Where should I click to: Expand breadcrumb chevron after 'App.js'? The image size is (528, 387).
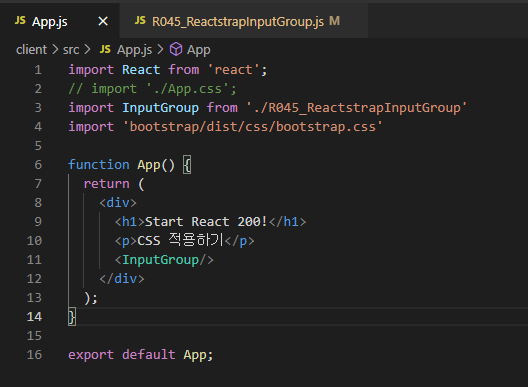[160, 50]
